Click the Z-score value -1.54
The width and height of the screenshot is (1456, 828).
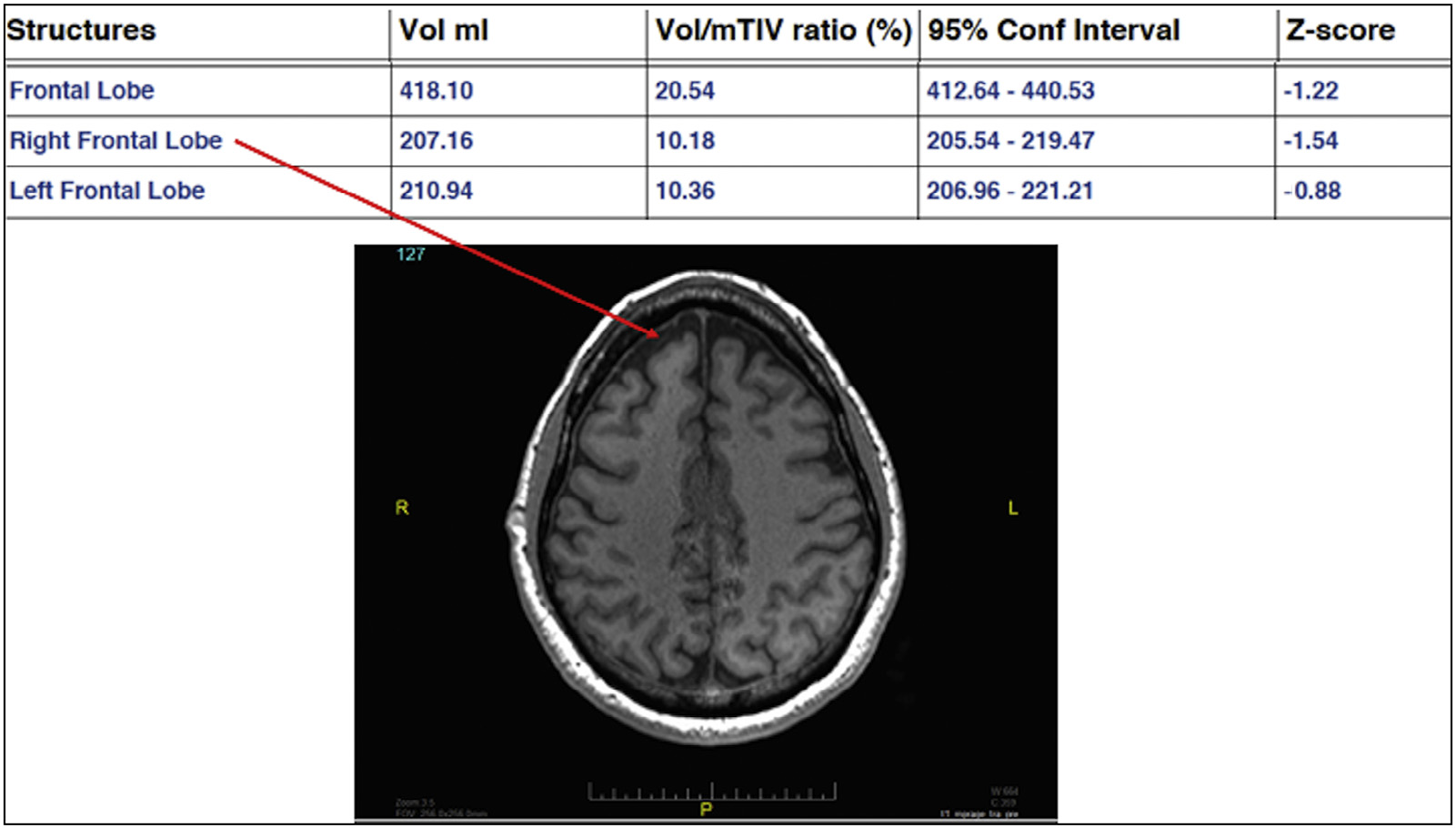click(1310, 141)
